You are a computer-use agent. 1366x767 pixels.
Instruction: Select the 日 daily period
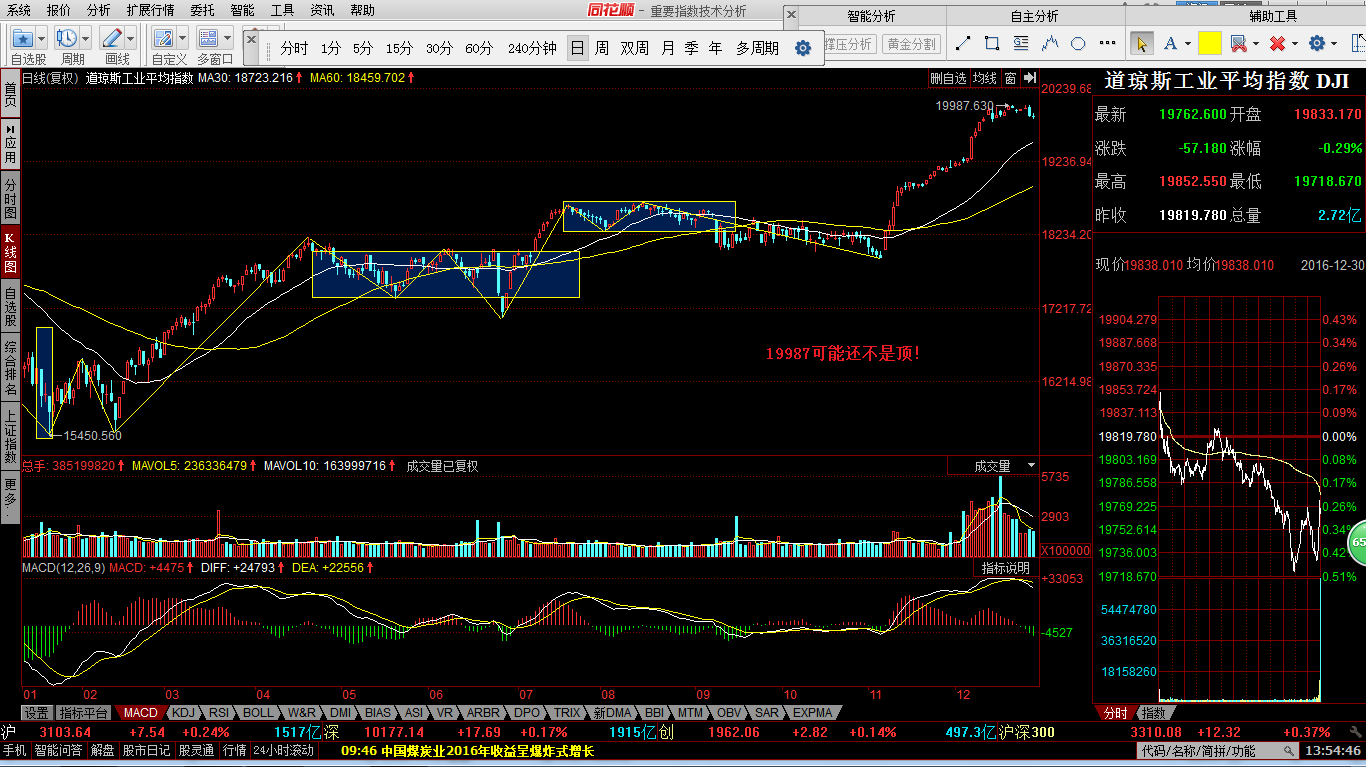577,48
